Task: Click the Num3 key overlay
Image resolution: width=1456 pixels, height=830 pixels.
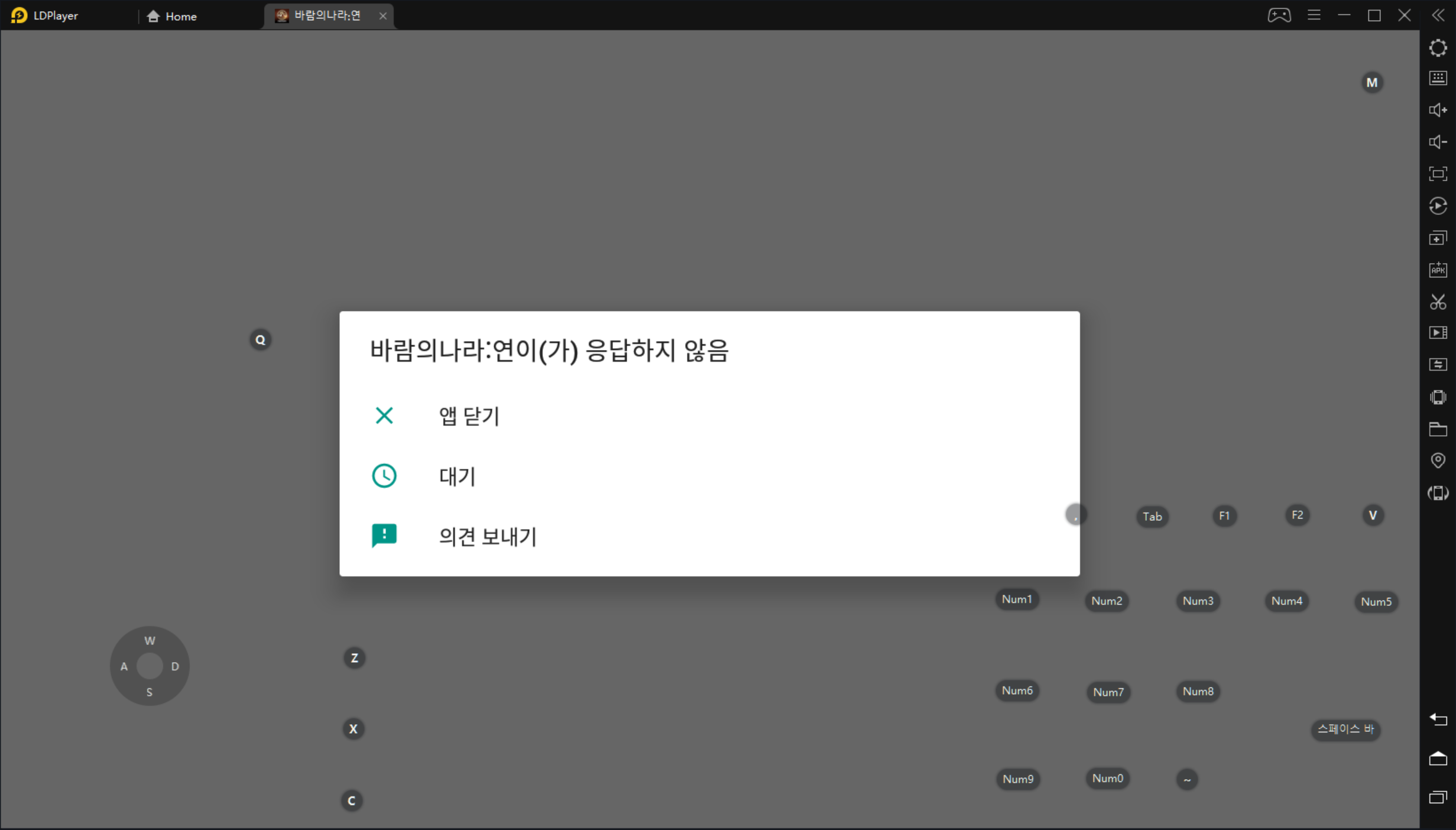Action: click(1198, 601)
